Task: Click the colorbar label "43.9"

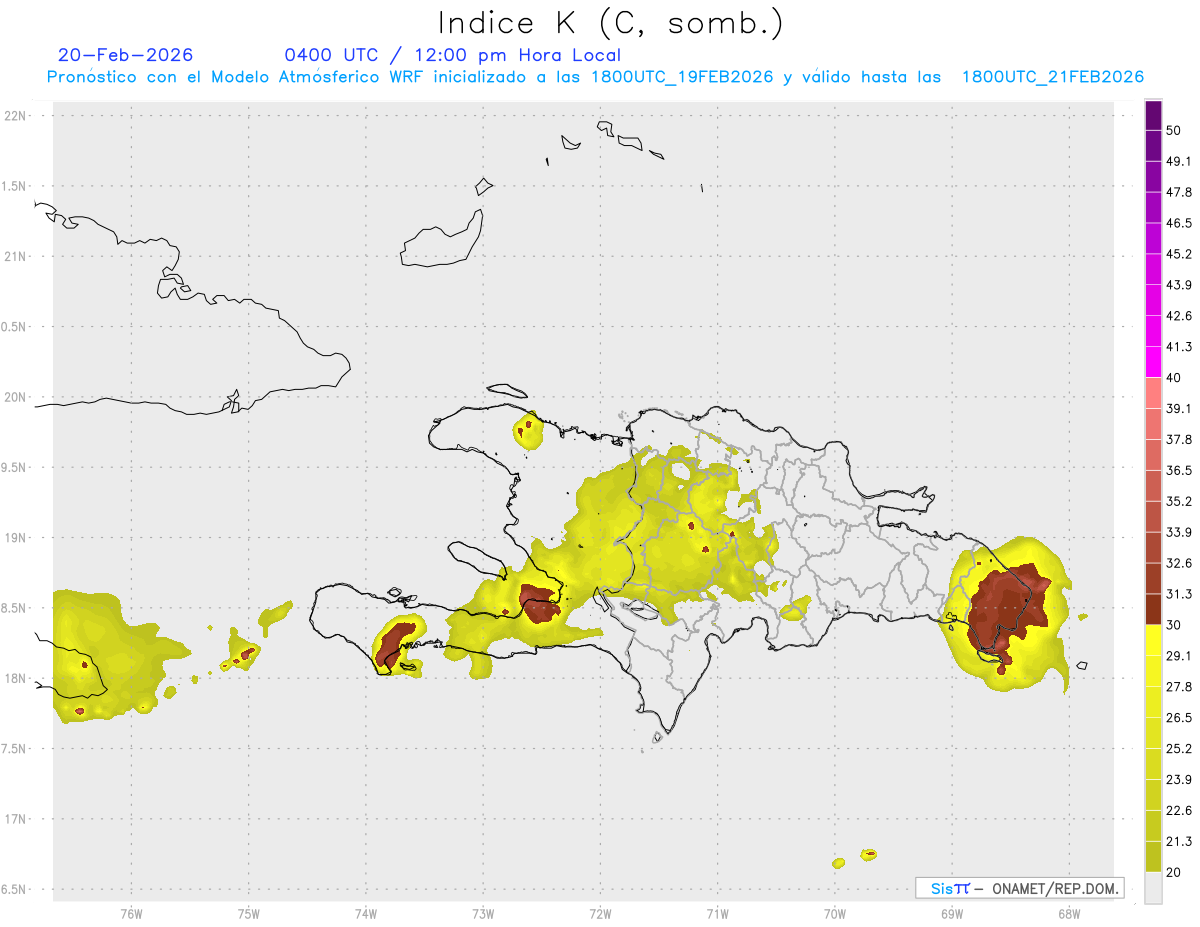Action: coord(1179,285)
